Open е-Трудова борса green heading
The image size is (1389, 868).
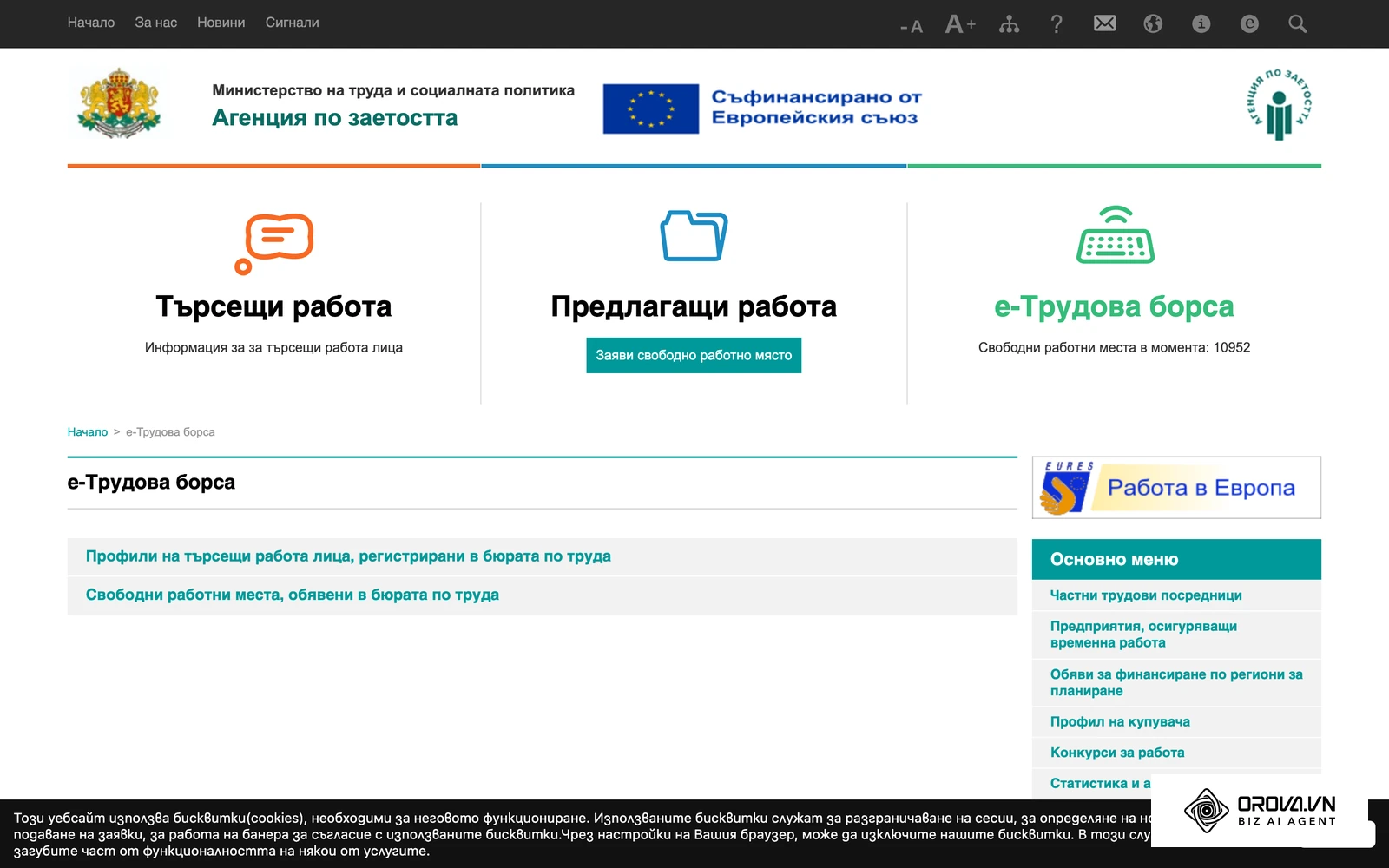tap(1114, 306)
